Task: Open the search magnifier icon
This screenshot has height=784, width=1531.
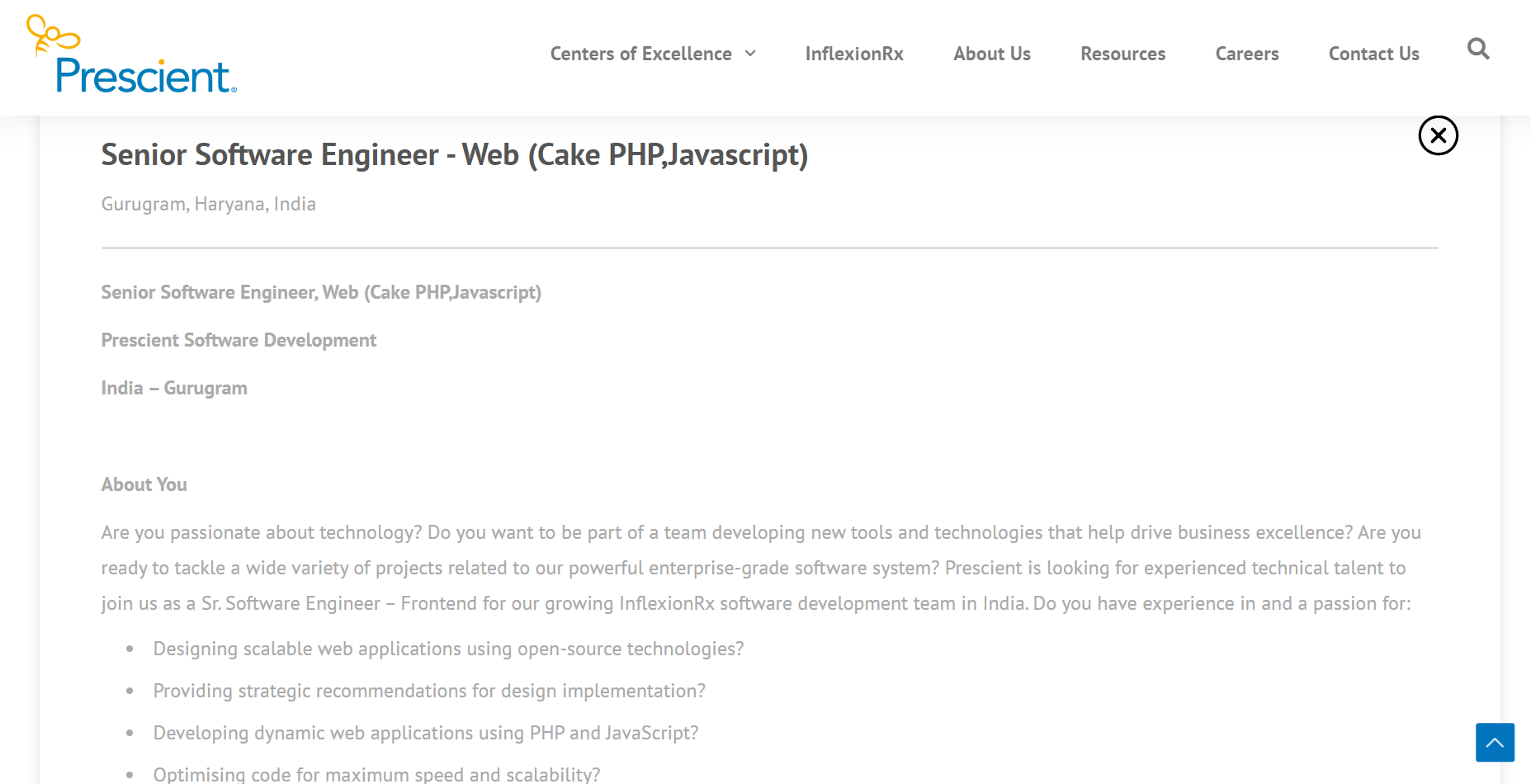Action: [1477, 50]
